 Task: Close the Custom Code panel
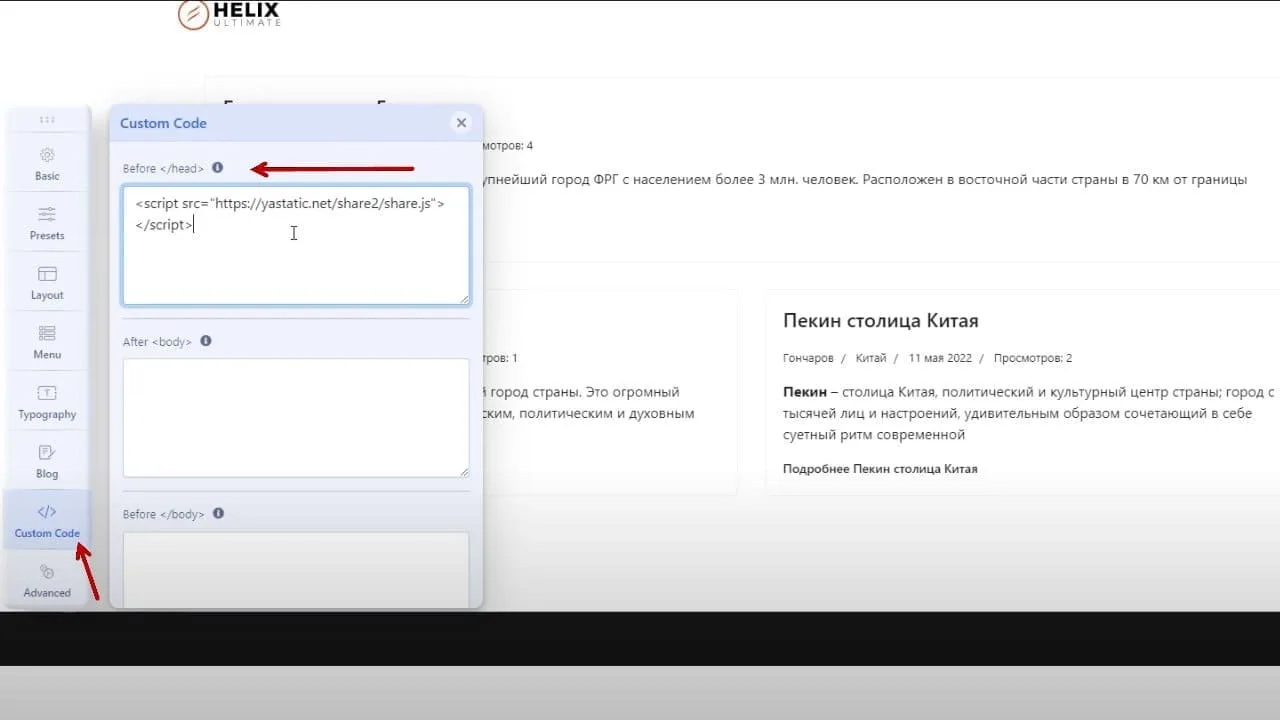(461, 123)
